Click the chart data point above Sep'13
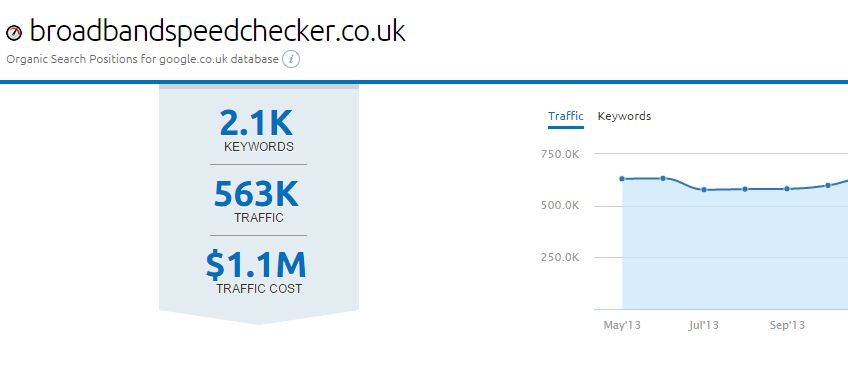The height and width of the screenshot is (375, 848). pyautogui.click(x=787, y=189)
